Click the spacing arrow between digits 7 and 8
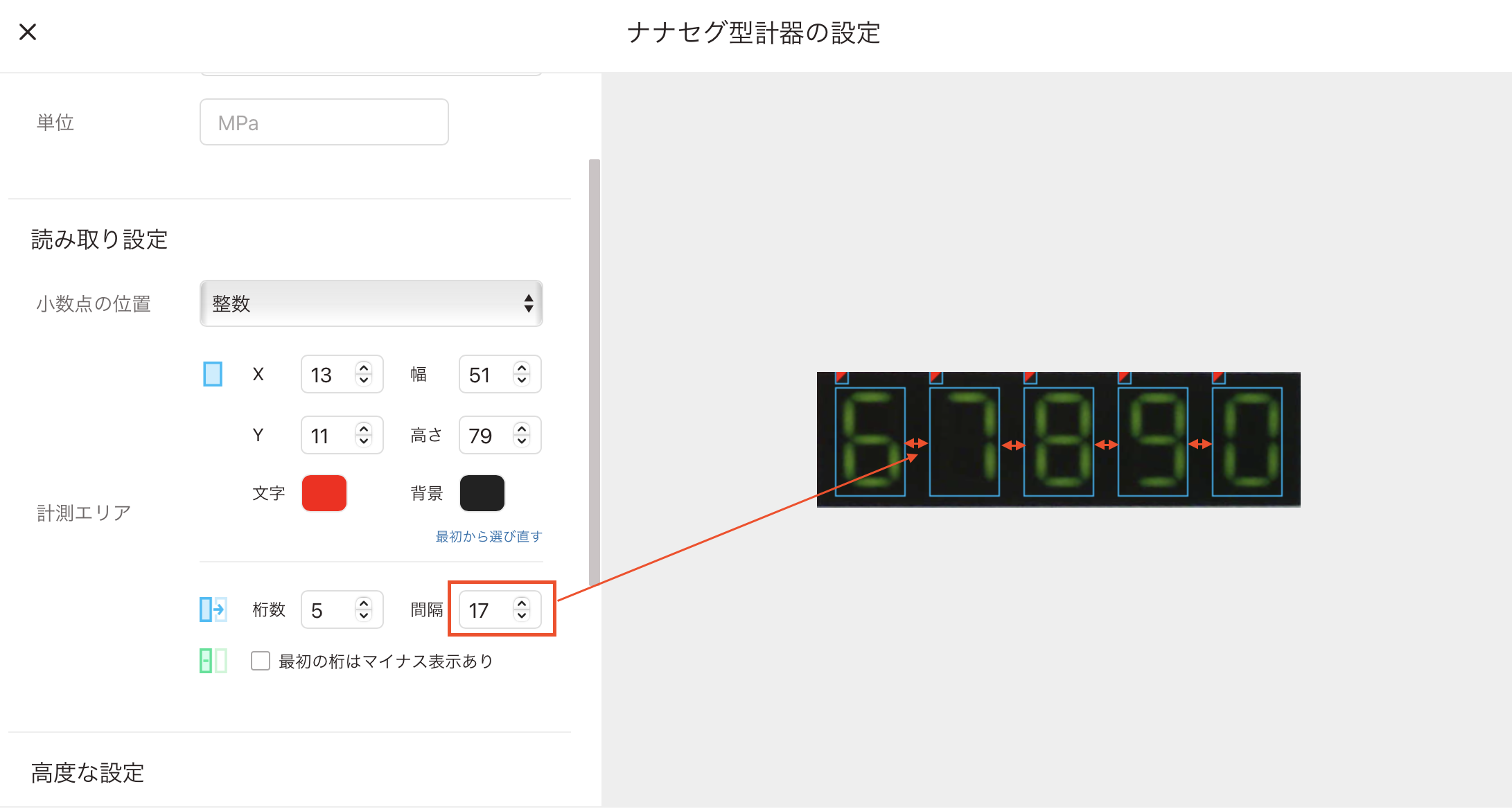This screenshot has height=809, width=1512. coord(1013,445)
